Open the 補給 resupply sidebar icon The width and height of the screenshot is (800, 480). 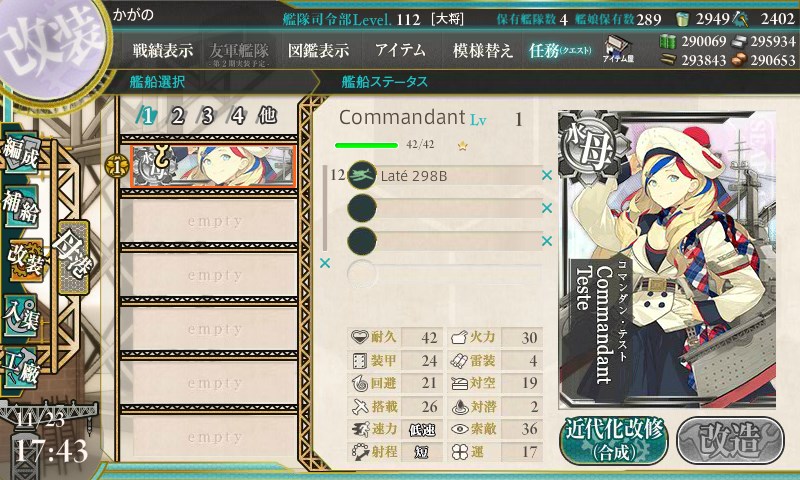click(x=21, y=206)
